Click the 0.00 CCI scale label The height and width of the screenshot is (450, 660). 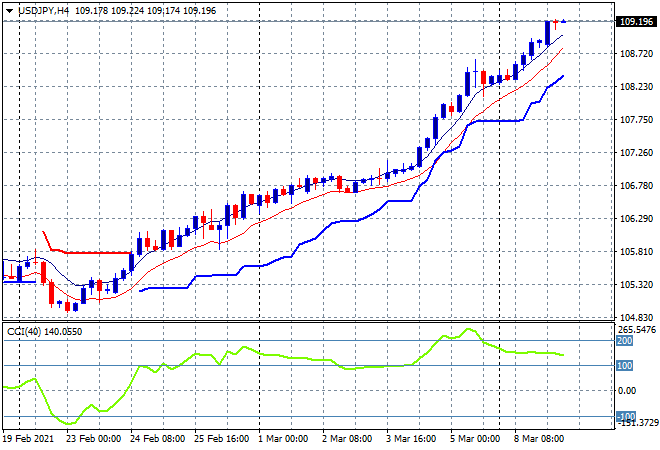tap(627, 391)
